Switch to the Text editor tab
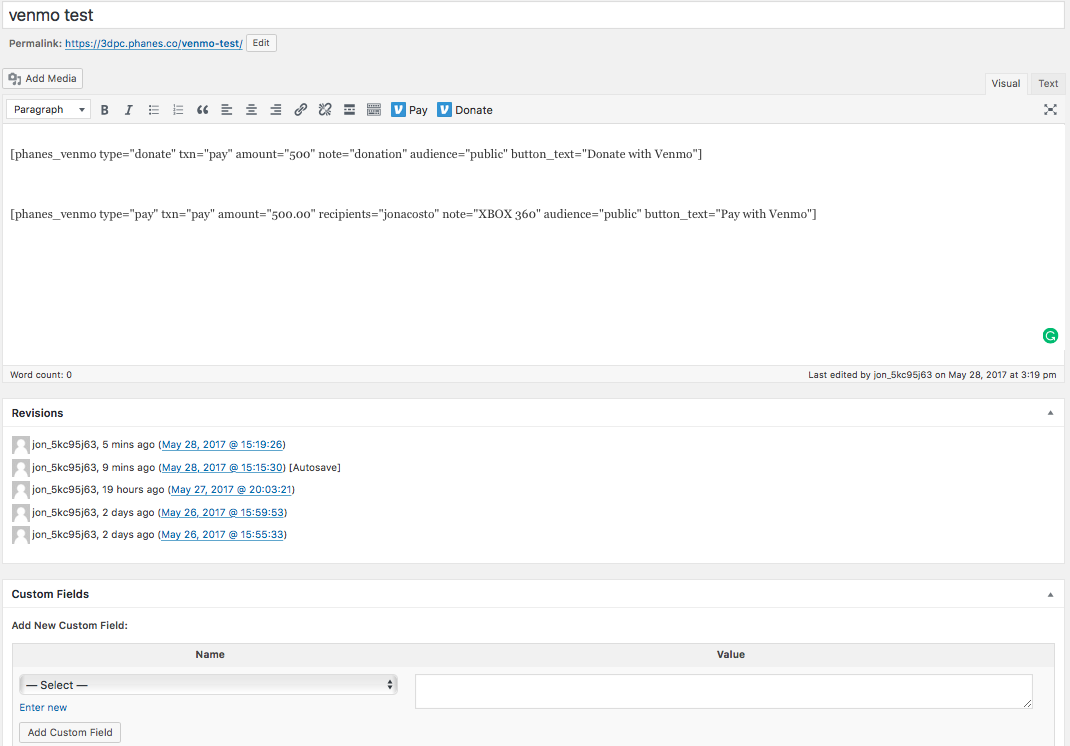This screenshot has width=1070, height=746. tap(1048, 83)
